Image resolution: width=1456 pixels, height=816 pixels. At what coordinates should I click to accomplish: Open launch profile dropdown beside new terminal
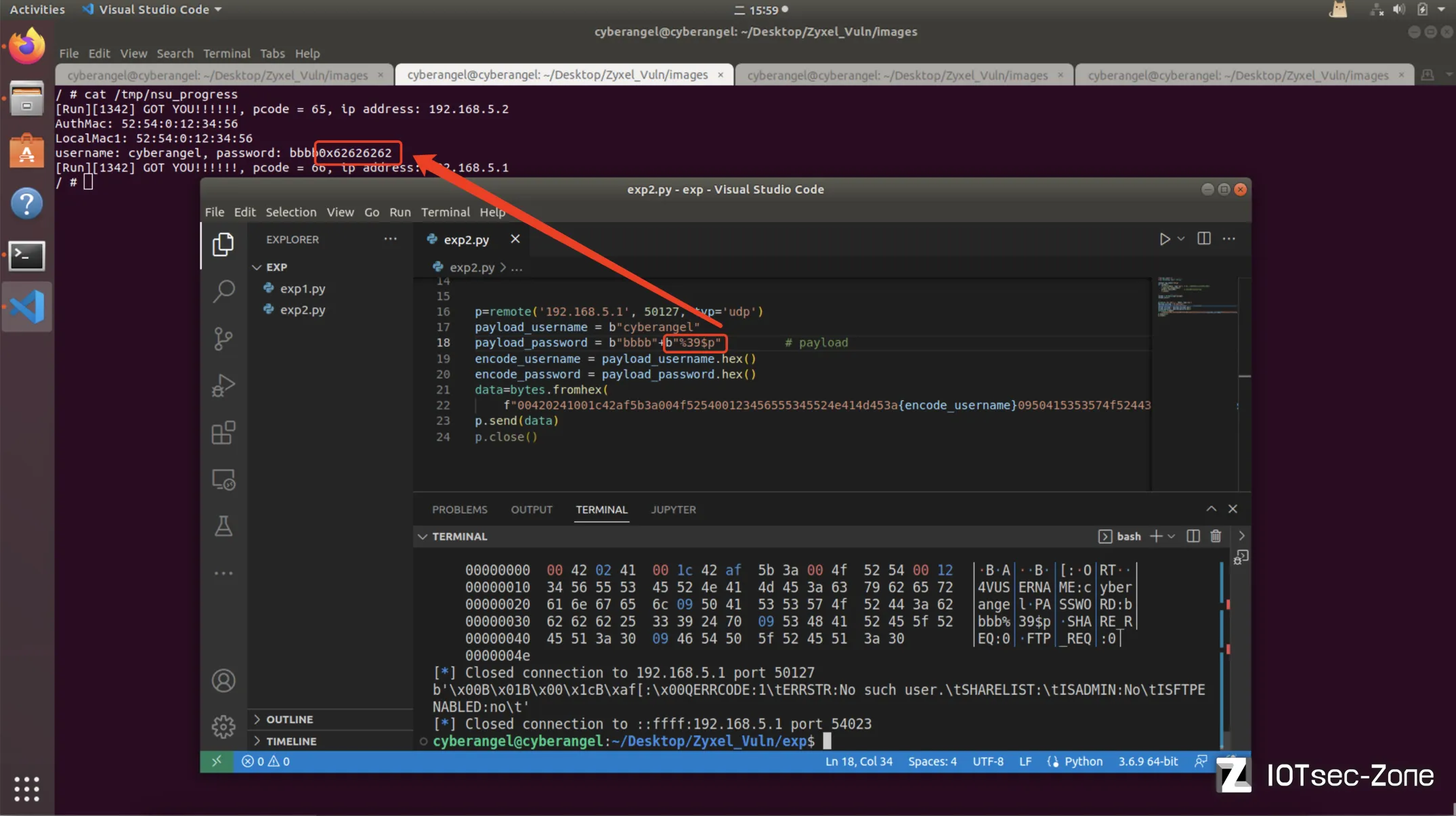pyautogui.click(x=1171, y=536)
